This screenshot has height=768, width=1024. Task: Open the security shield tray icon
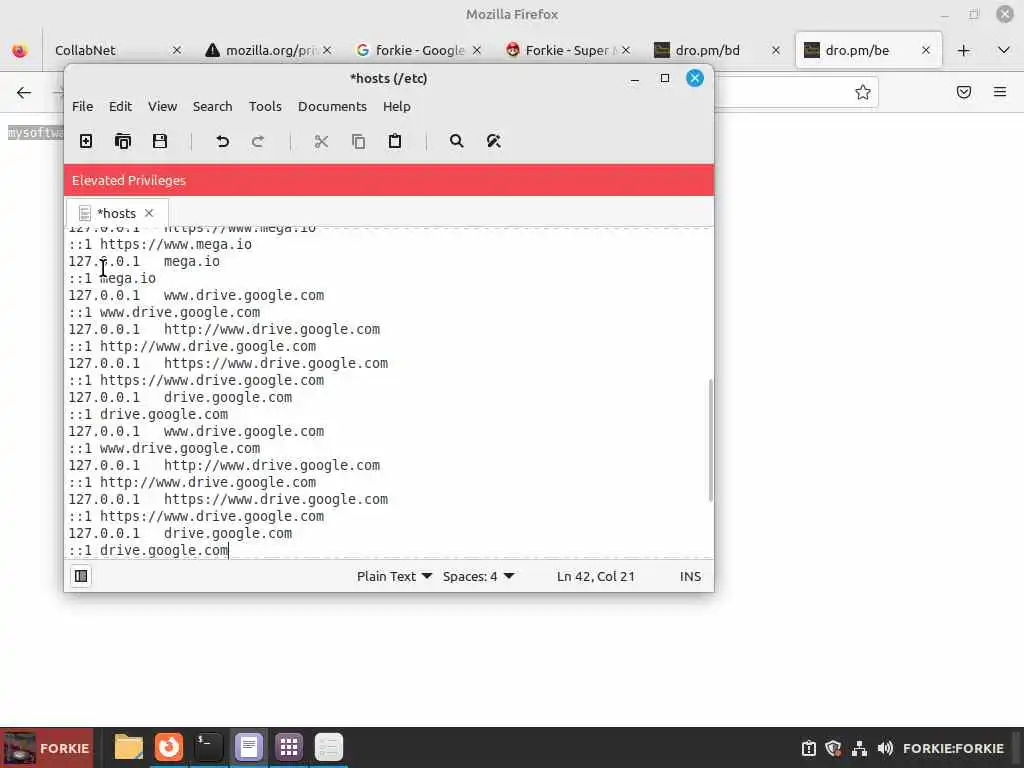[833, 748]
